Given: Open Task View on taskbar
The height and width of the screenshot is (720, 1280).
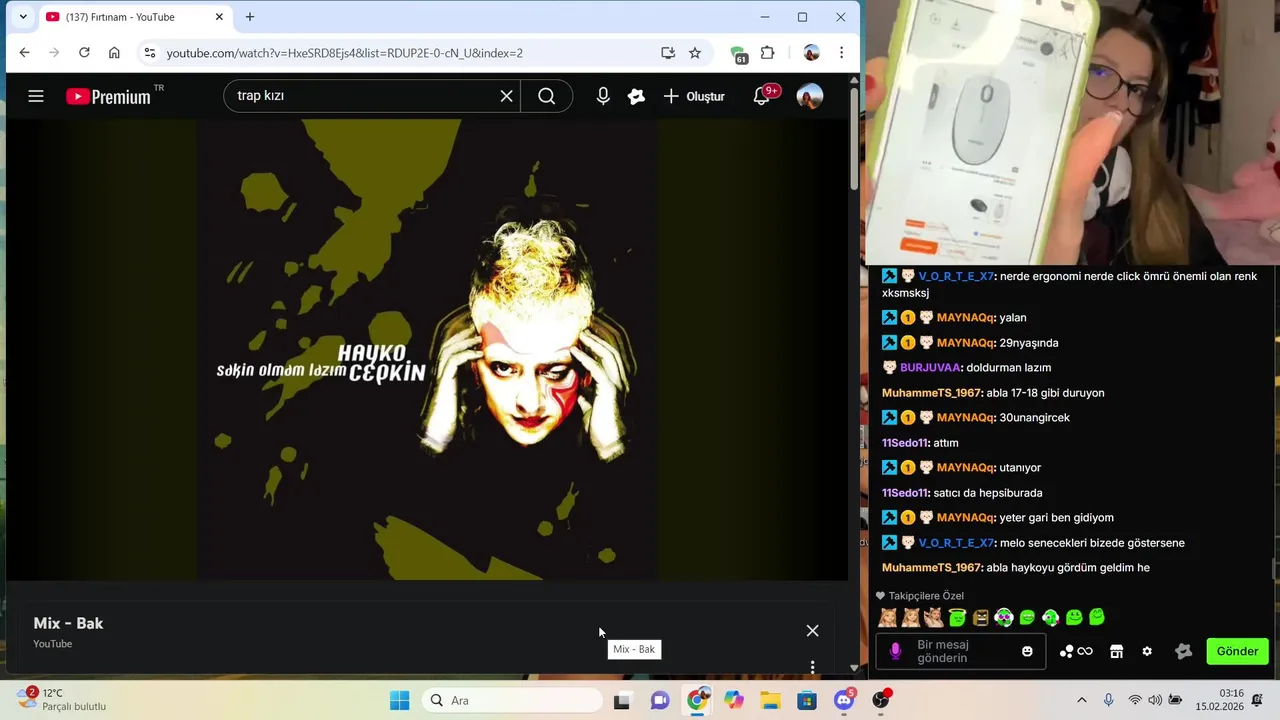Looking at the screenshot, I should [x=622, y=700].
